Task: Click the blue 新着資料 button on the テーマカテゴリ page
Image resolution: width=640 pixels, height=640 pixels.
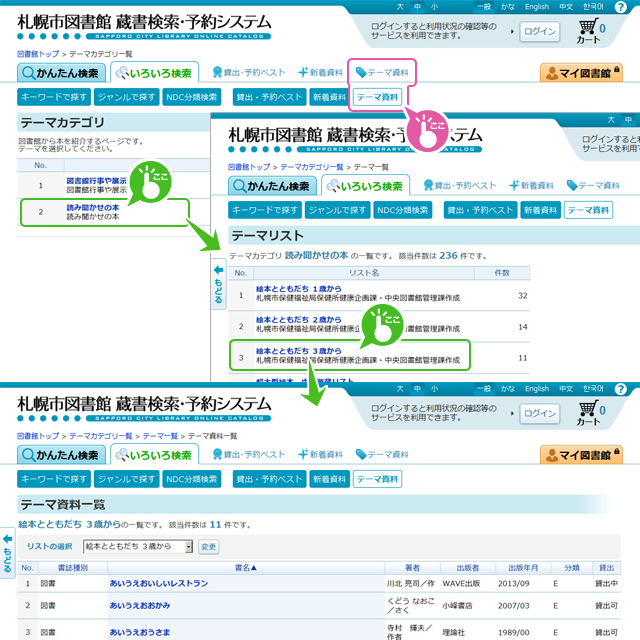Action: click(x=329, y=97)
